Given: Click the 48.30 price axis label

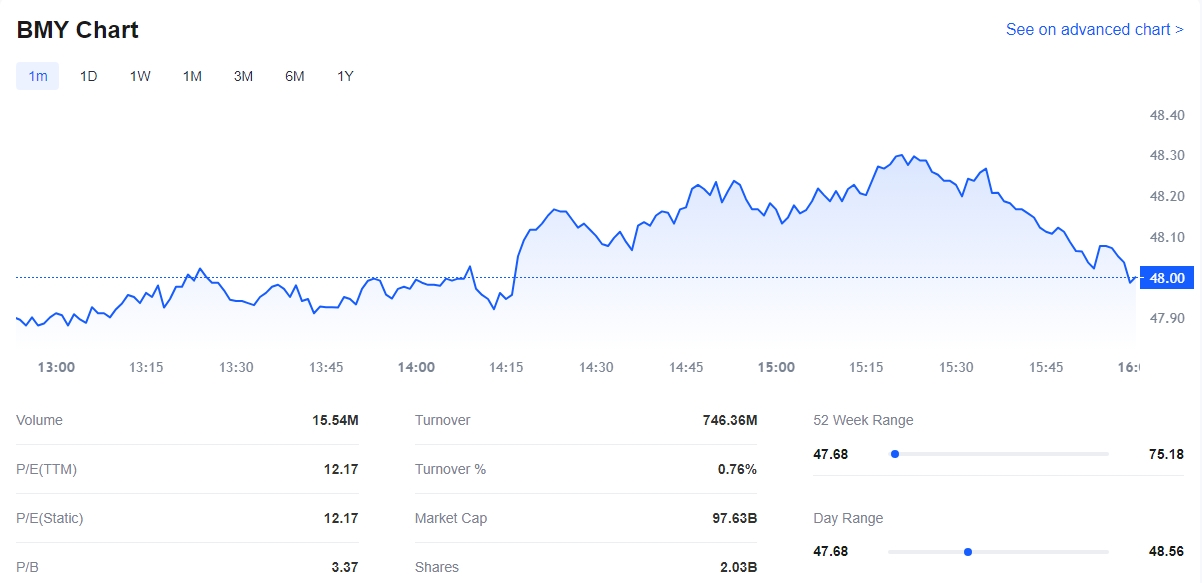Looking at the screenshot, I should (x=1167, y=156).
